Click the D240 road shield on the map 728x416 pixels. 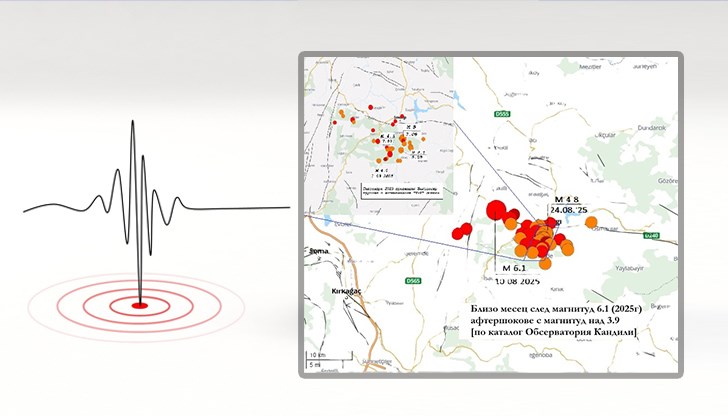click(651, 236)
